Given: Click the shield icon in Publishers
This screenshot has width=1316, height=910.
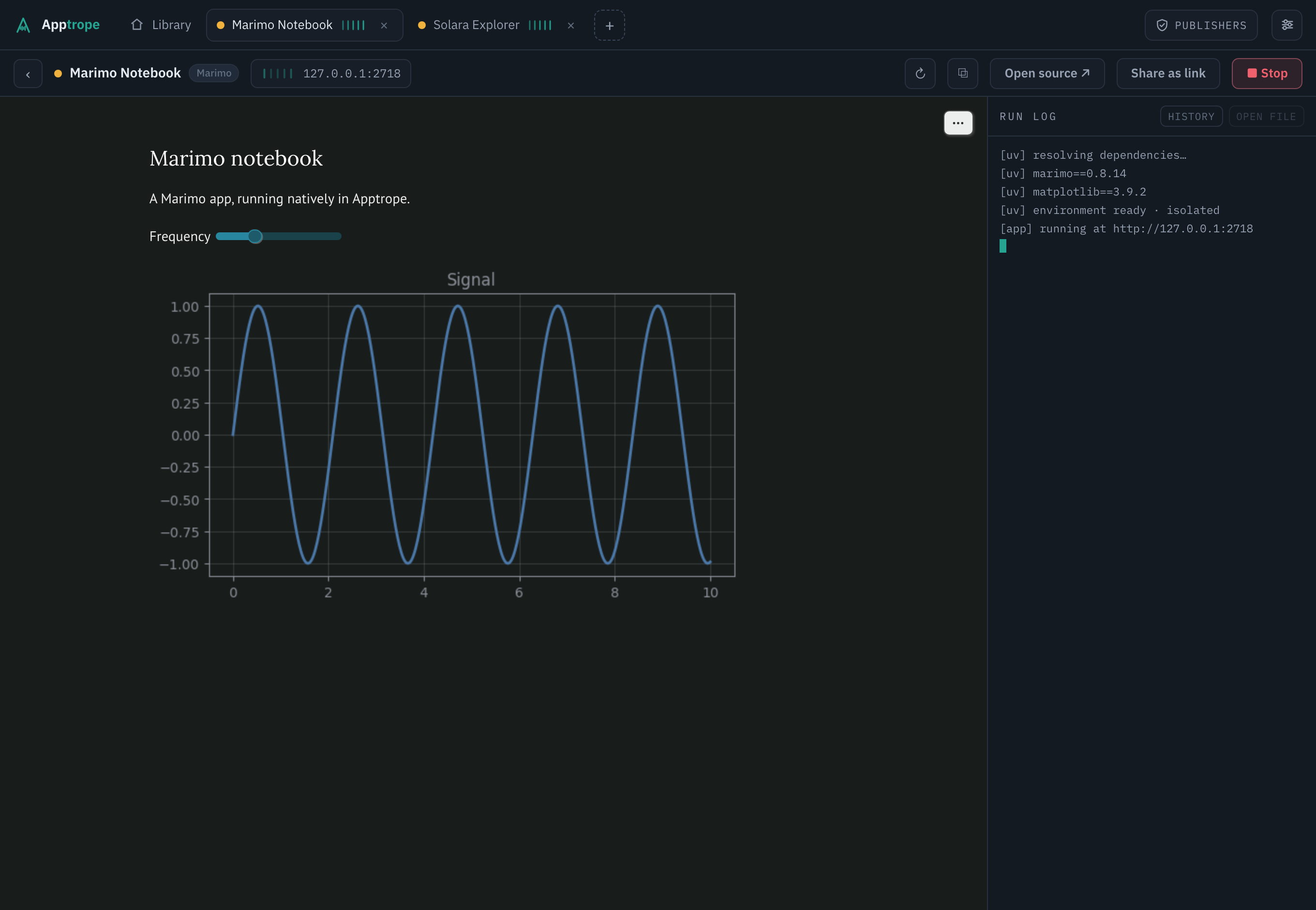Looking at the screenshot, I should click(1162, 25).
